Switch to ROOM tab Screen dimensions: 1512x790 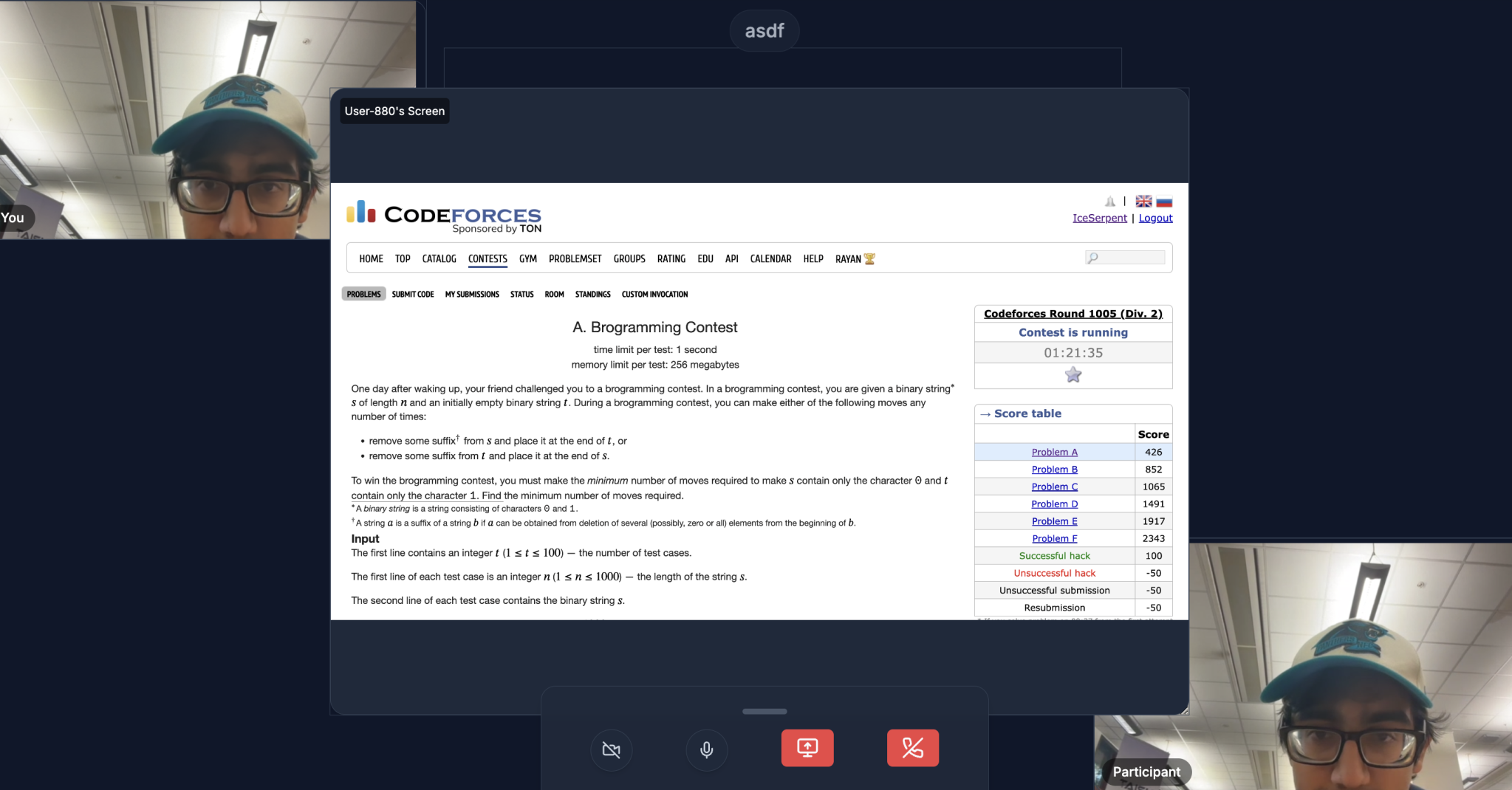click(554, 294)
